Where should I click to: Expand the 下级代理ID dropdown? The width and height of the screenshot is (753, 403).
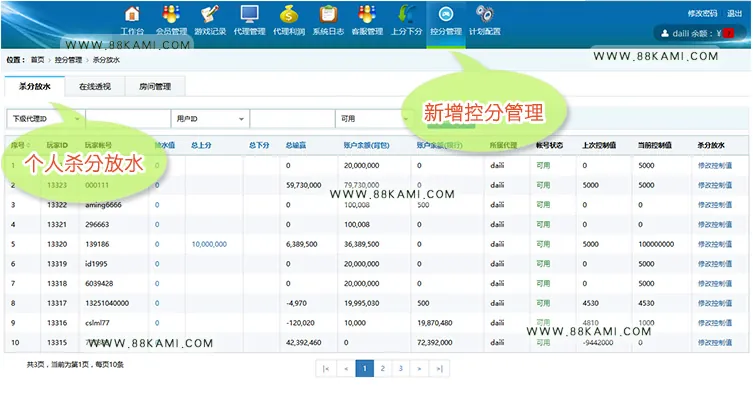tap(46, 119)
